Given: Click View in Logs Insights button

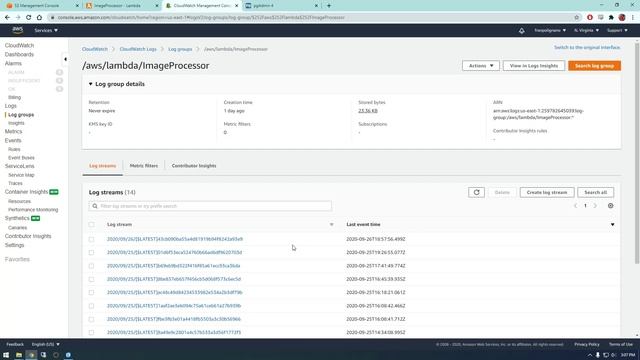Looking at the screenshot, I should (x=533, y=66).
